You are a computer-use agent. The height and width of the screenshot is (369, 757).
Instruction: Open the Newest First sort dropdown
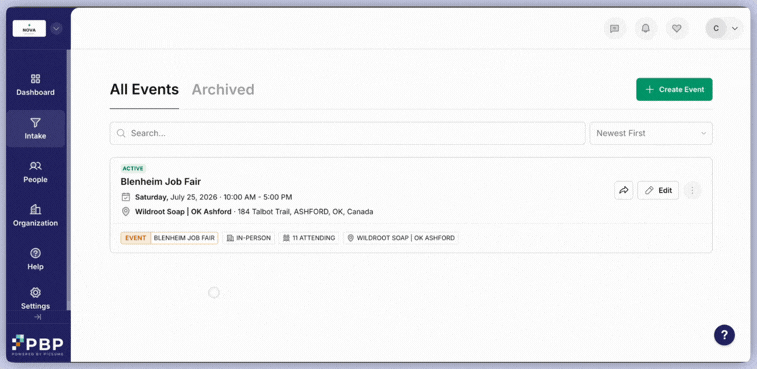(651, 133)
